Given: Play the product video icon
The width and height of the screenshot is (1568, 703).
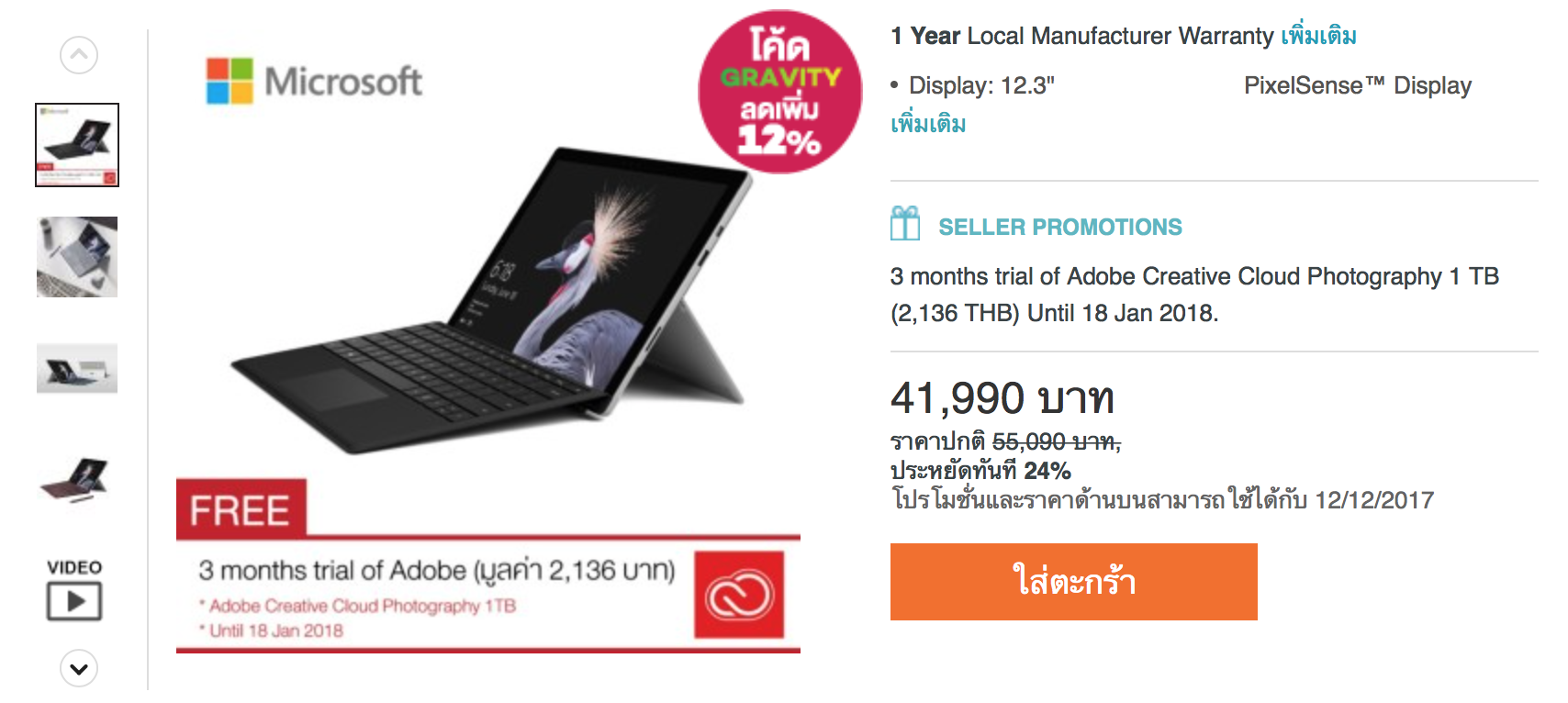Looking at the screenshot, I should coord(74,601).
